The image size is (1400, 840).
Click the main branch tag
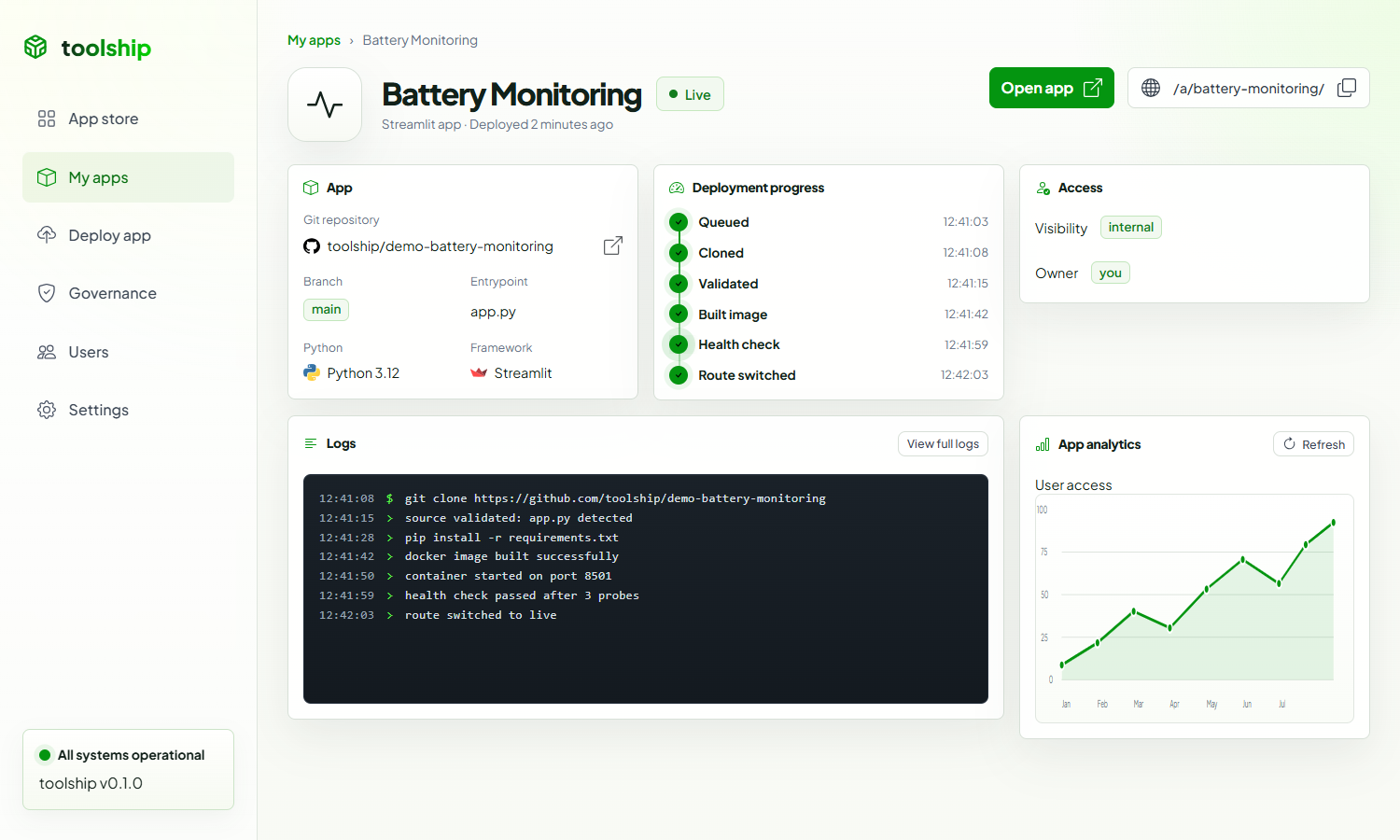pos(326,309)
